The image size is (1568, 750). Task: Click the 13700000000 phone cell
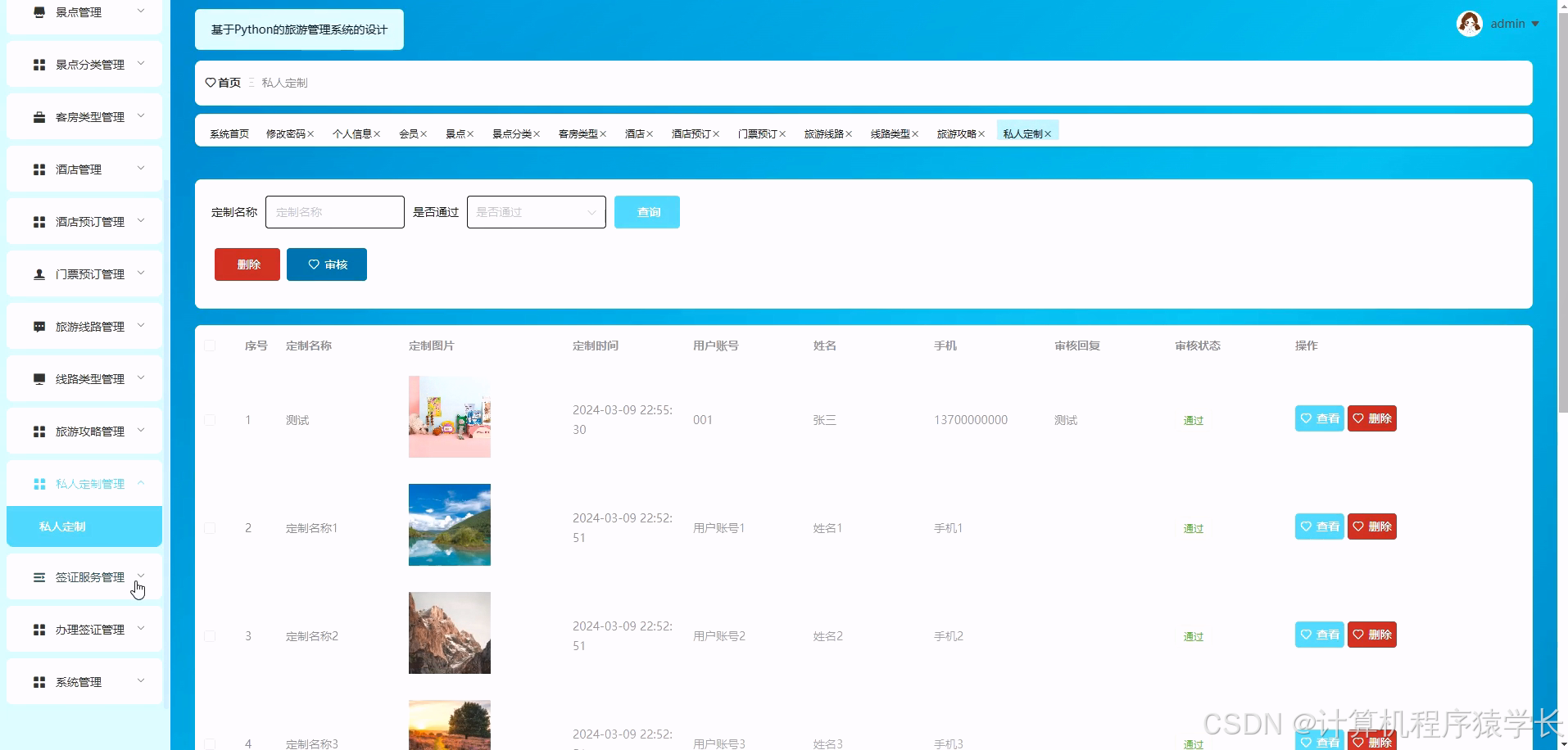point(971,420)
